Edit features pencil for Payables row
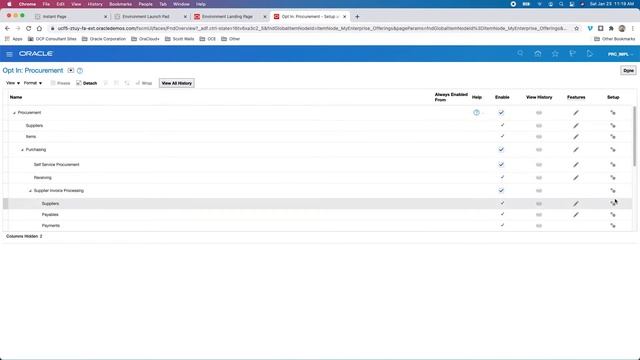 point(576,215)
